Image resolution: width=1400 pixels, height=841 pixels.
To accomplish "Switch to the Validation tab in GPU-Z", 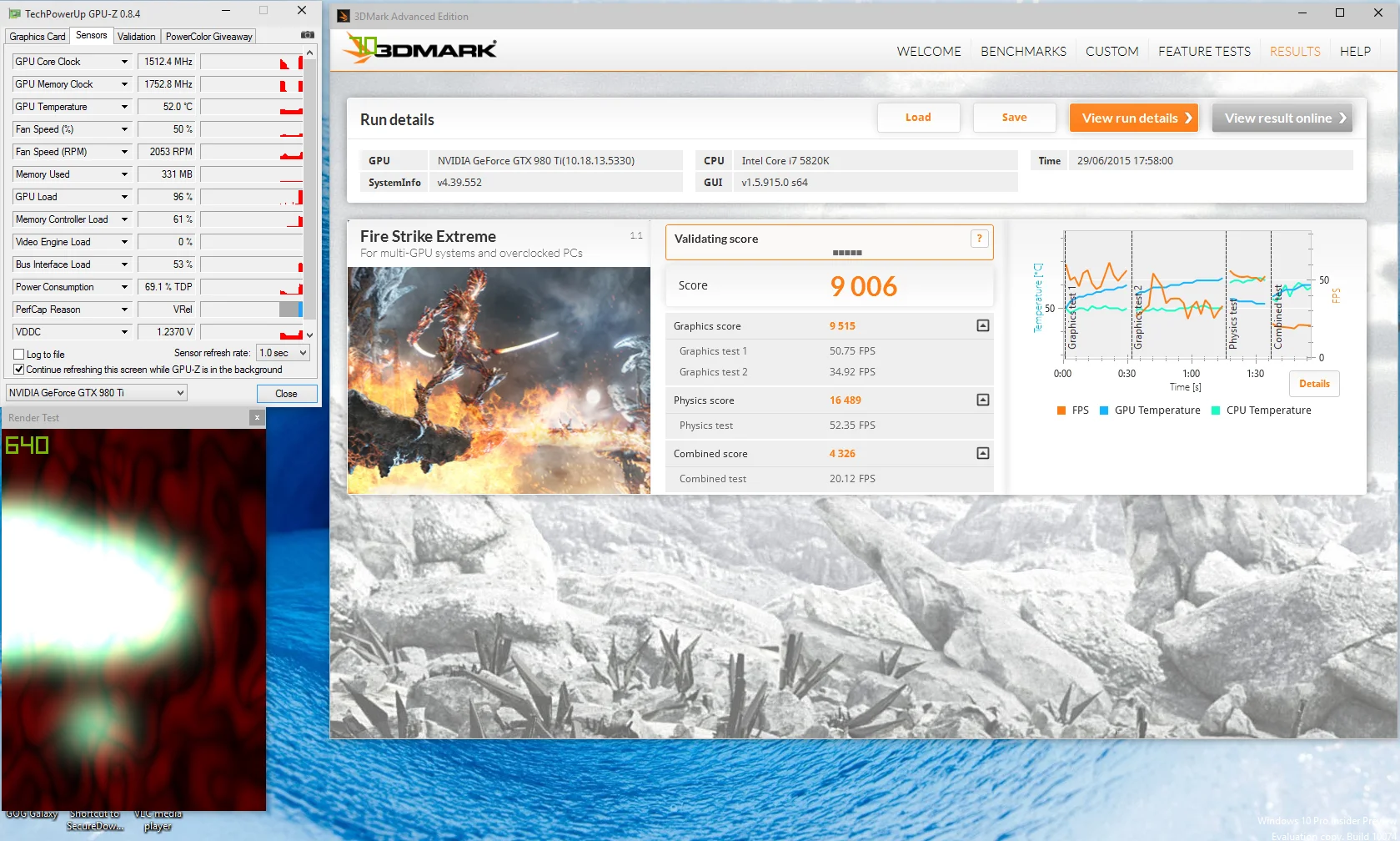I will point(136,37).
